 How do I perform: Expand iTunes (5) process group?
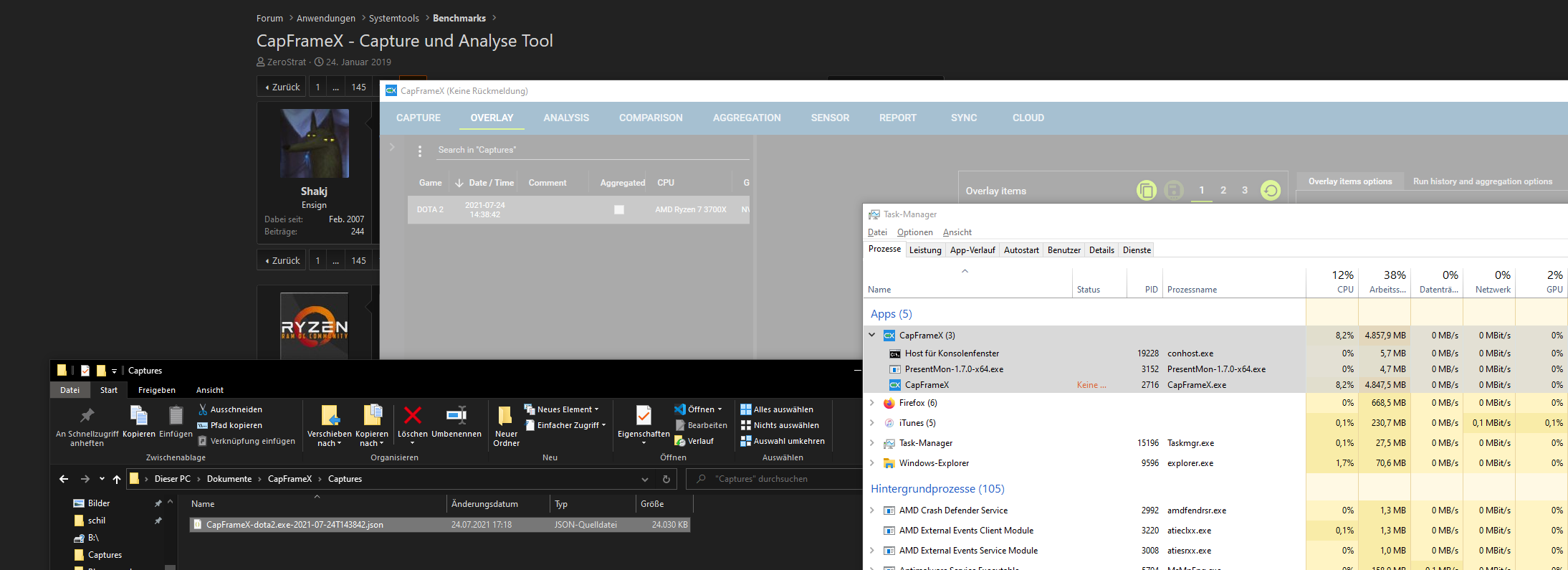[872, 423]
